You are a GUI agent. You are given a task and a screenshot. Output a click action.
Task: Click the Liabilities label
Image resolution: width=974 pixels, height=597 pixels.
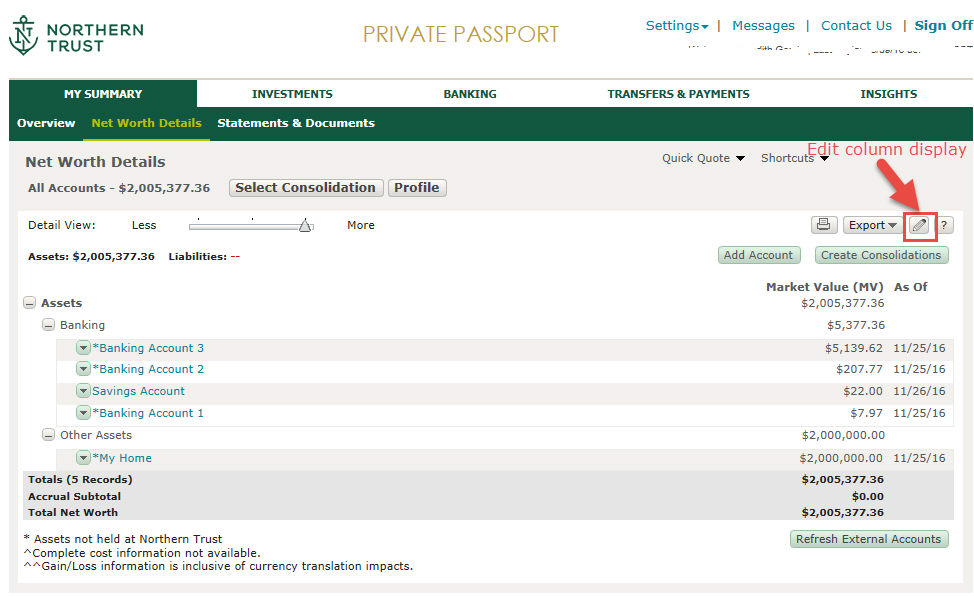click(198, 257)
